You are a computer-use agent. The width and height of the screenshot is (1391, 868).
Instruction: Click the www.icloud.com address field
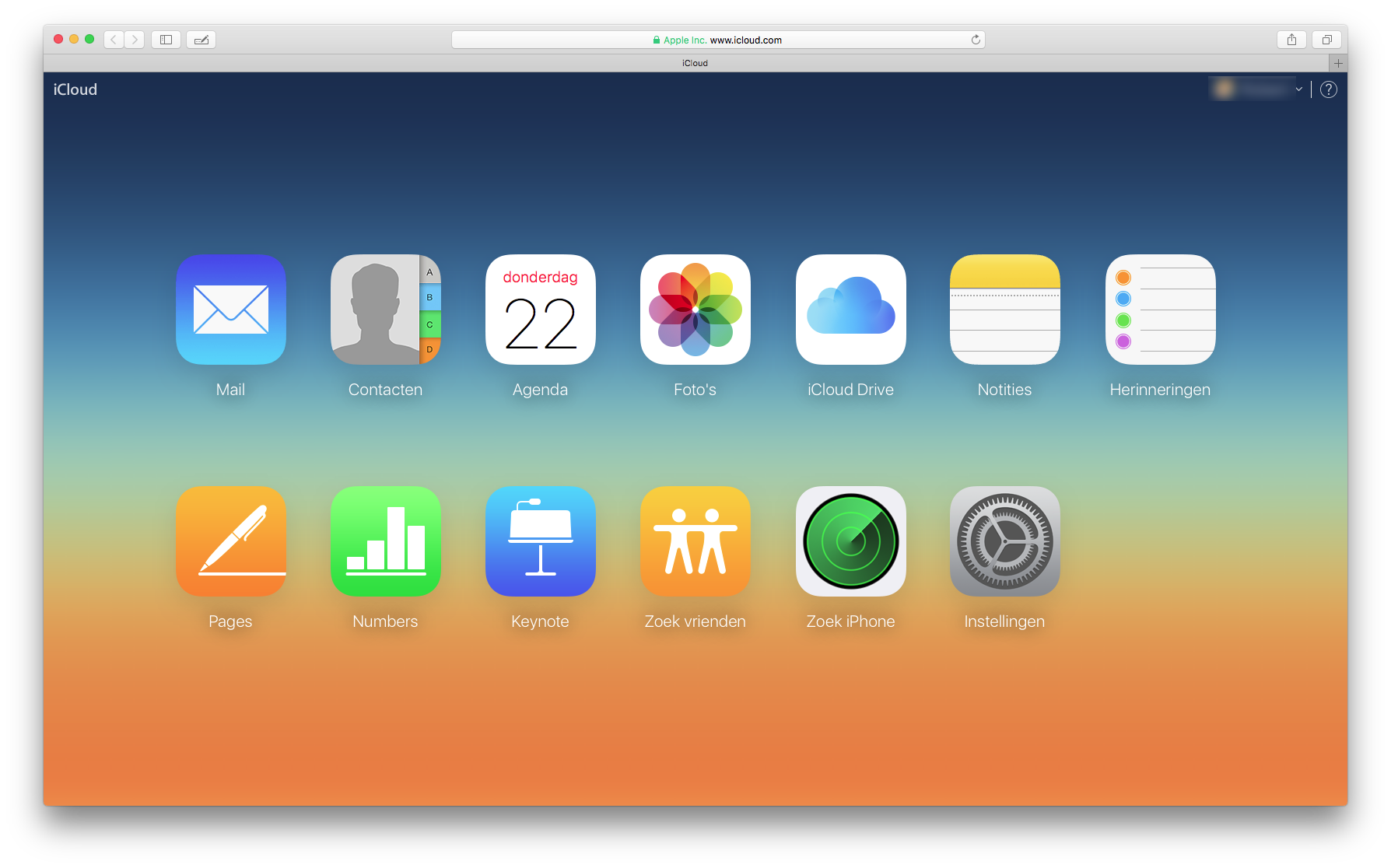tap(718, 40)
